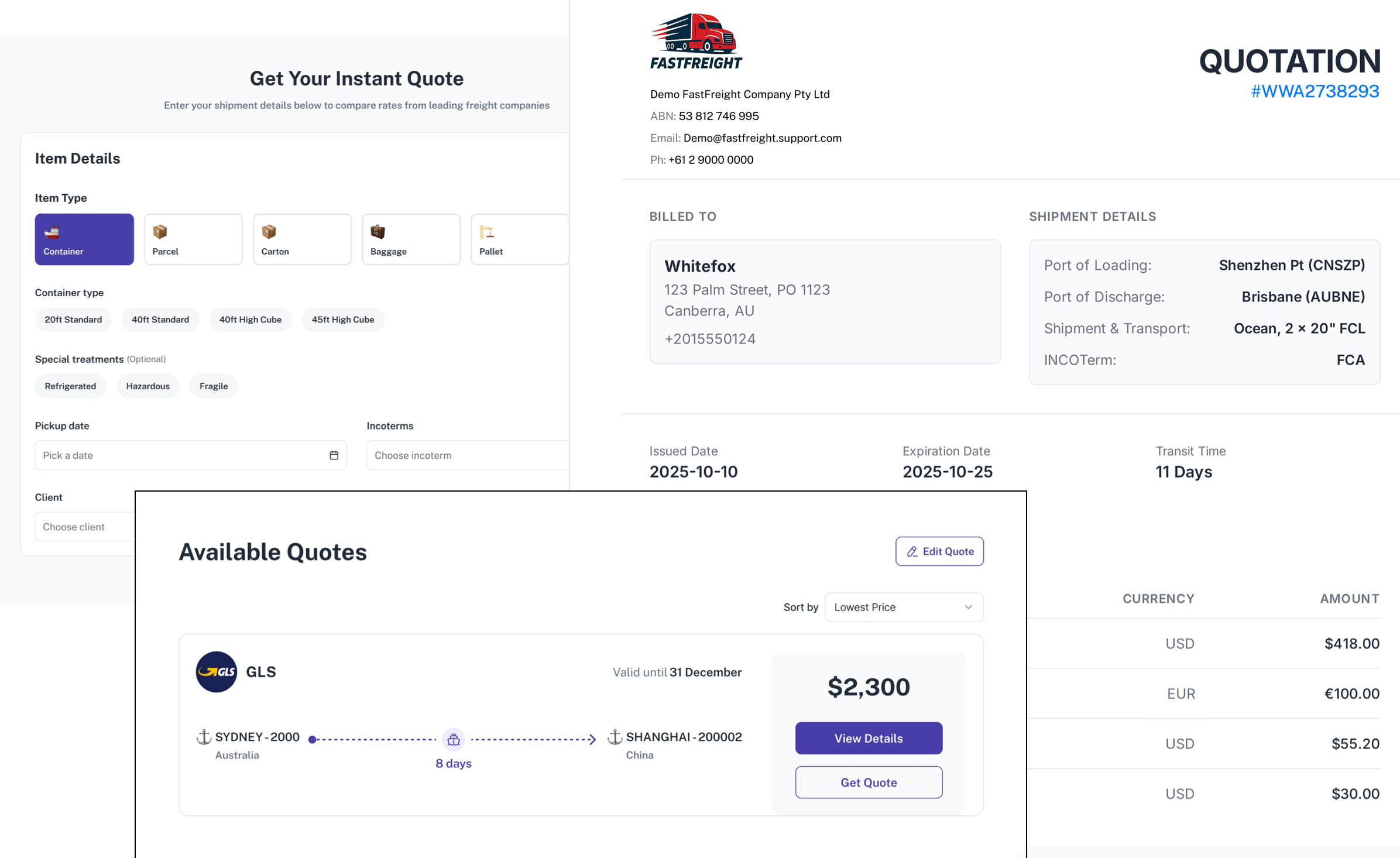Click the GLS carrier logo
The width and height of the screenshot is (1400, 858).
coord(216,671)
